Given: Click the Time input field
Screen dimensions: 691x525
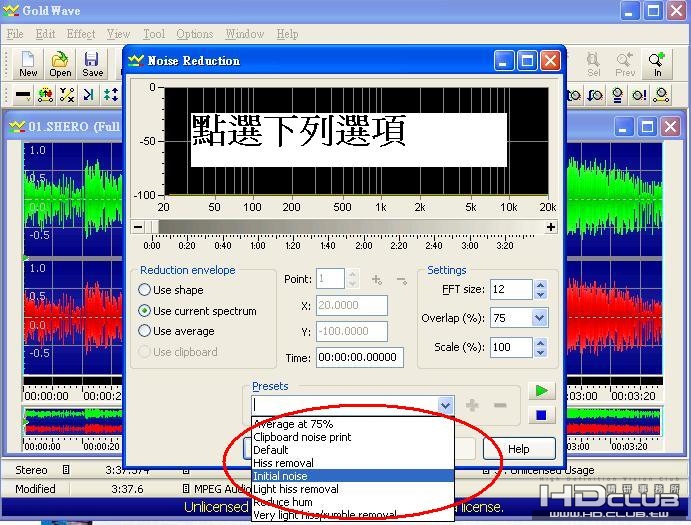Looking at the screenshot, I should (360, 357).
